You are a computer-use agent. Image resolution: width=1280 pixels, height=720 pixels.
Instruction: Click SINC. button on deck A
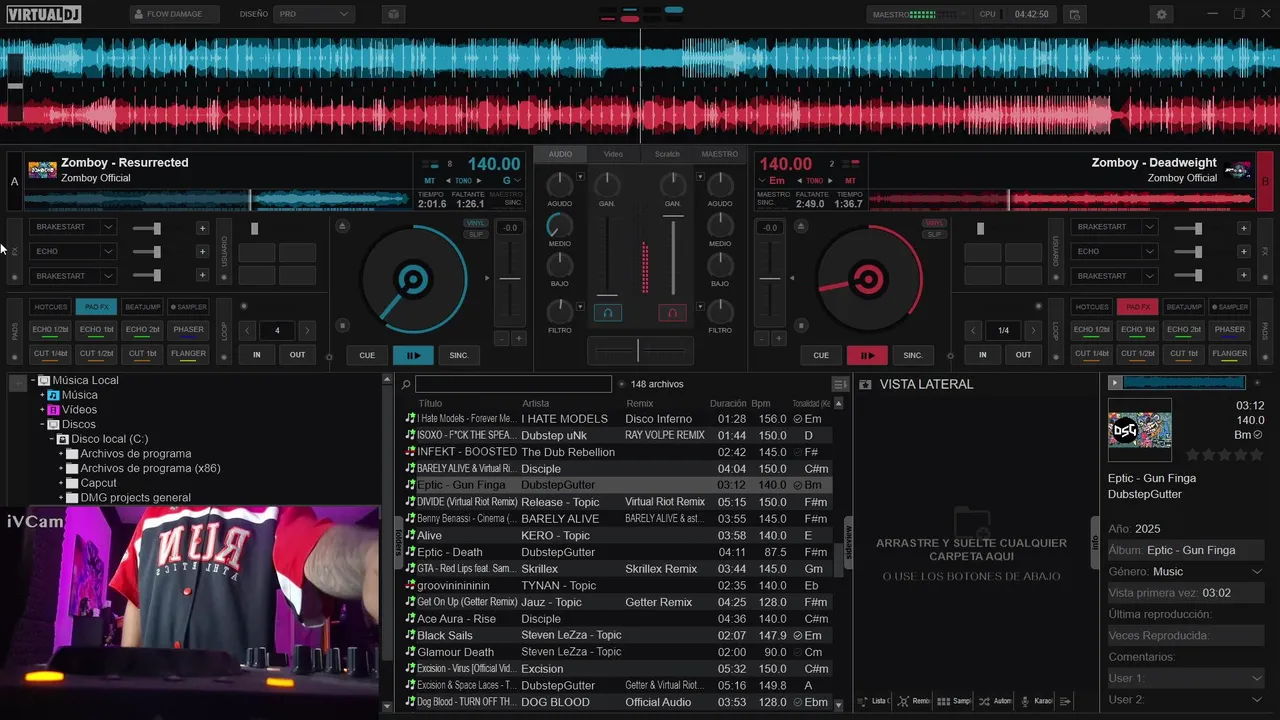click(x=459, y=355)
